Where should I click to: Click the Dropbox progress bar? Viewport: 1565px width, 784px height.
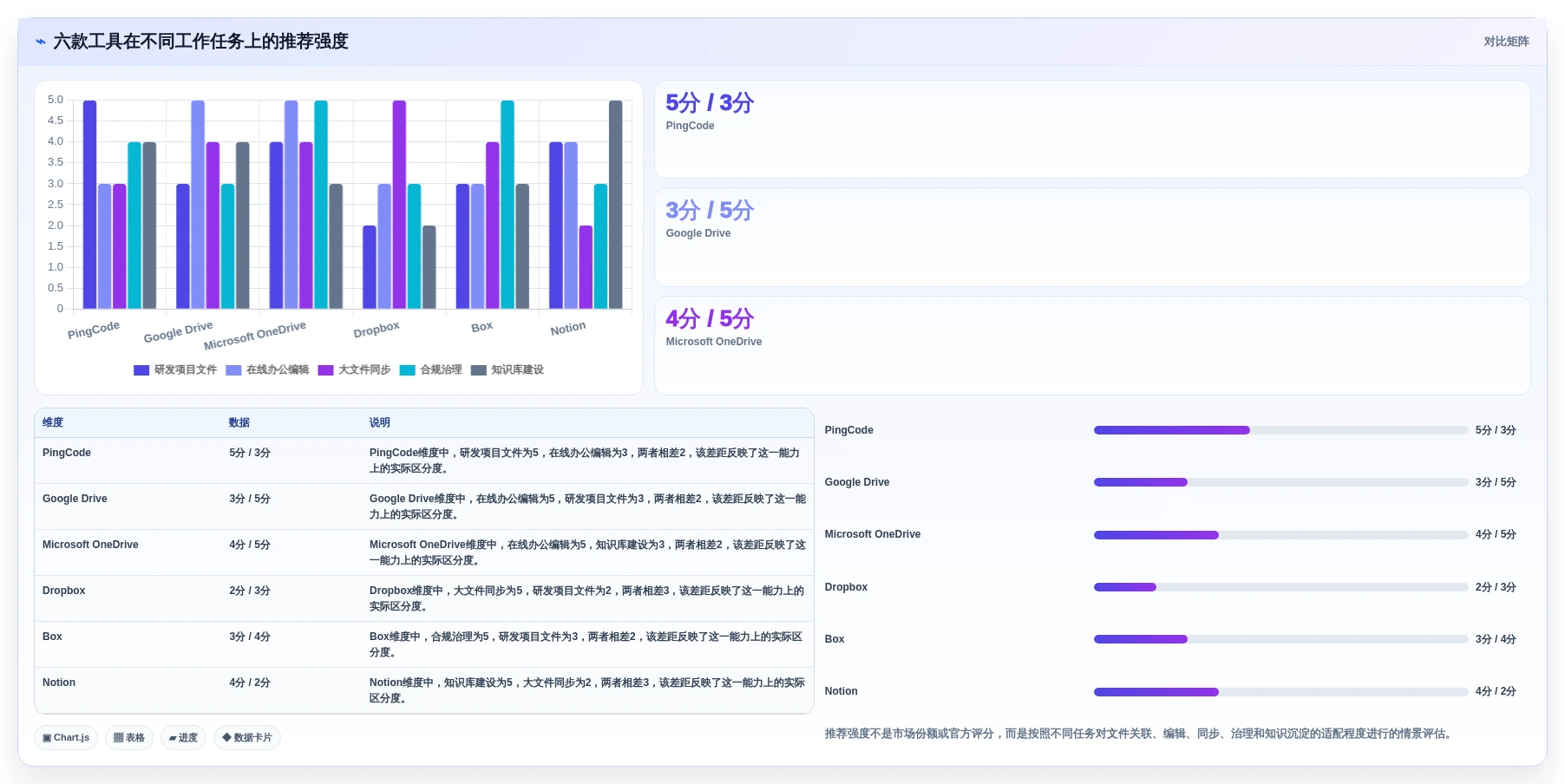1280,587
